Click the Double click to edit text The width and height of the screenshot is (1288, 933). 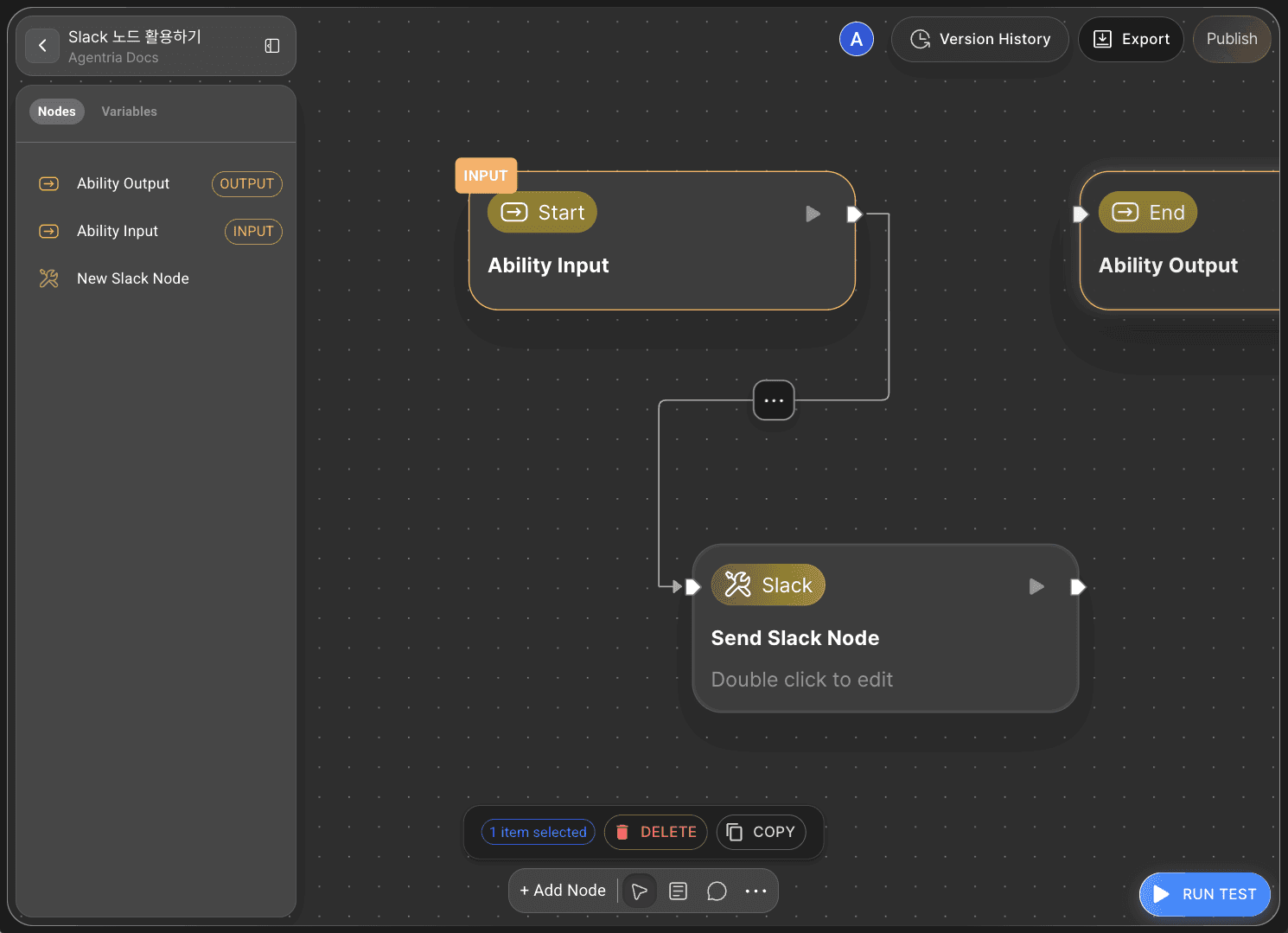802,680
